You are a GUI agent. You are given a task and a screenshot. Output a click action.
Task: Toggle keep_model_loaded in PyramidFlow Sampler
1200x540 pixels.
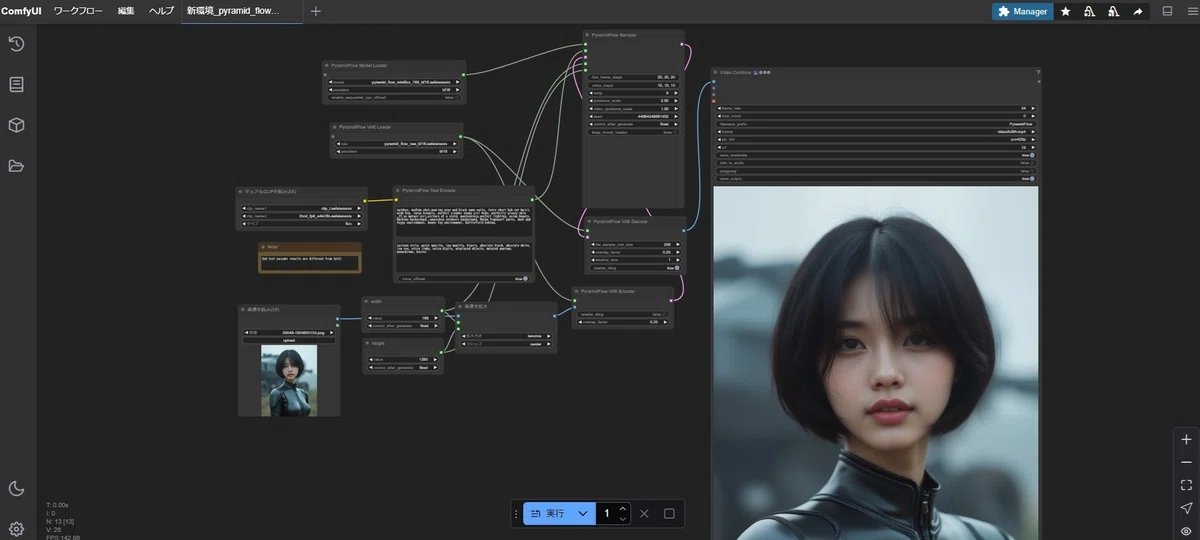634,131
